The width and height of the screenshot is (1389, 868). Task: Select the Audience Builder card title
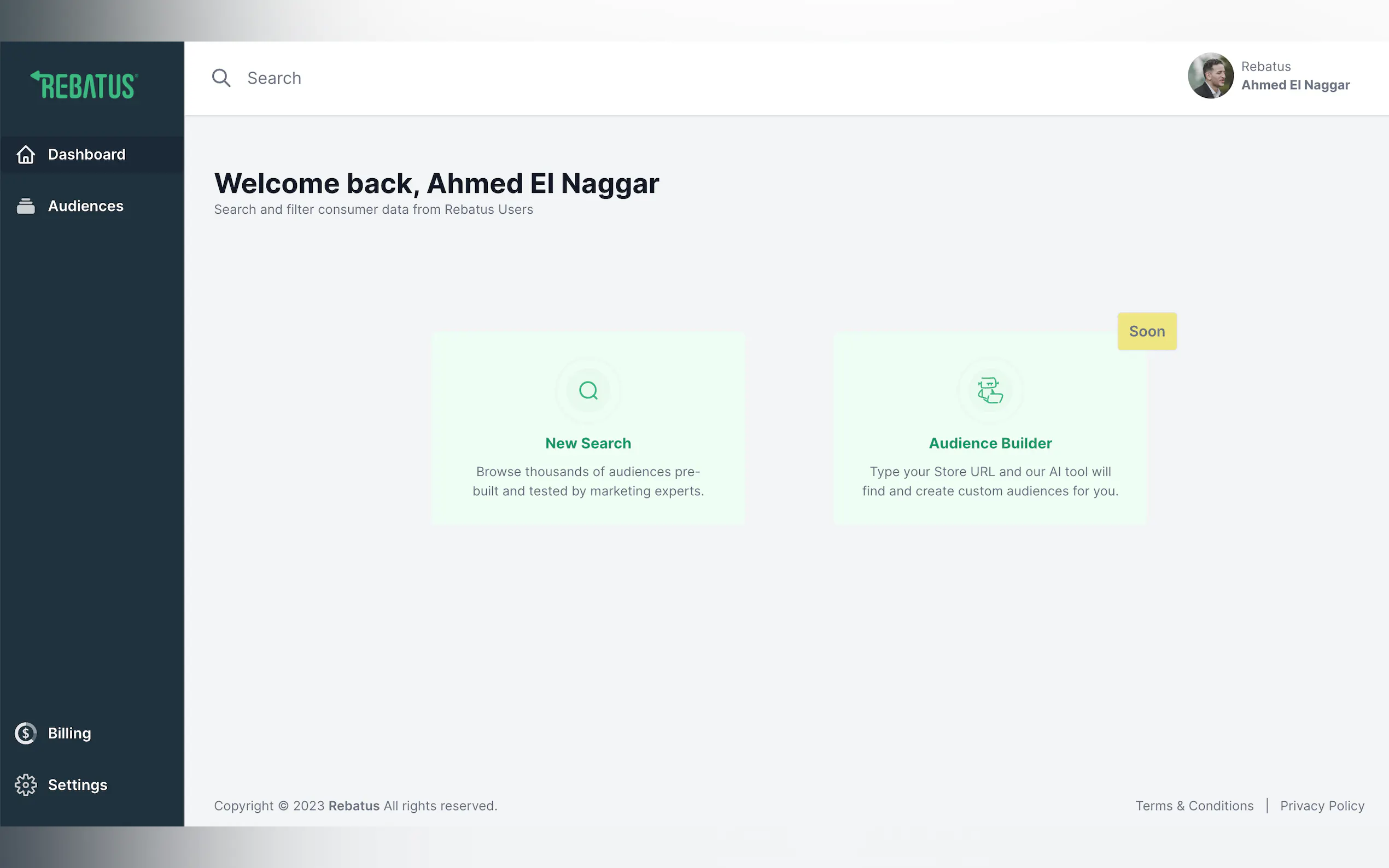990,443
